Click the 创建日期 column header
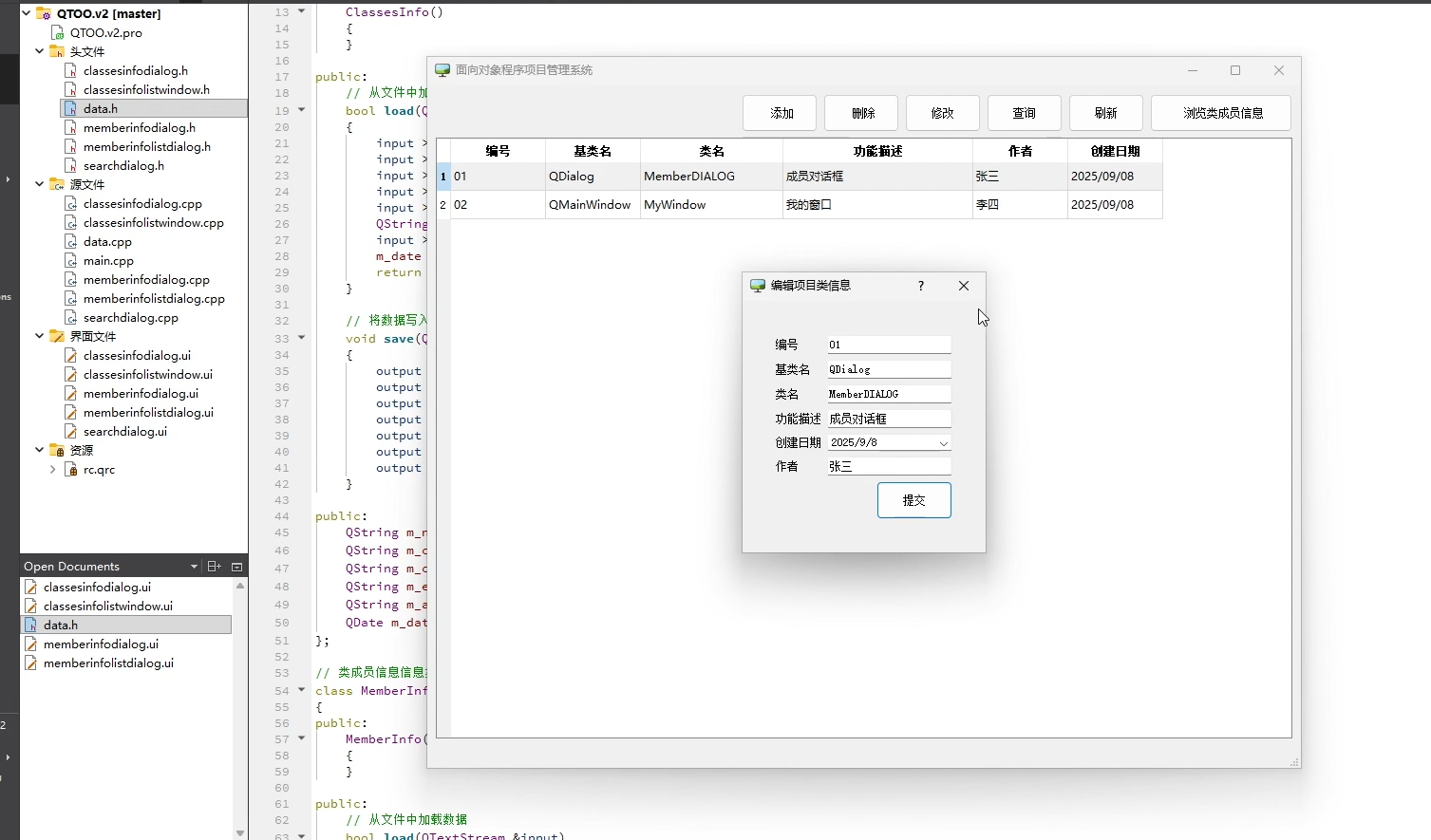 (1115, 151)
